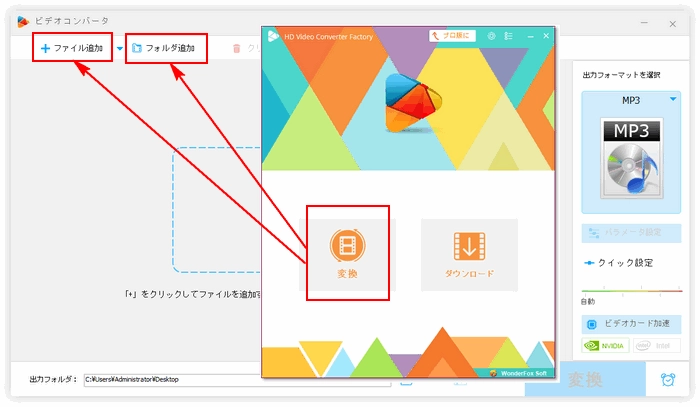Click the large 変換 run button
This screenshot has width=700, height=407.
(x=585, y=379)
